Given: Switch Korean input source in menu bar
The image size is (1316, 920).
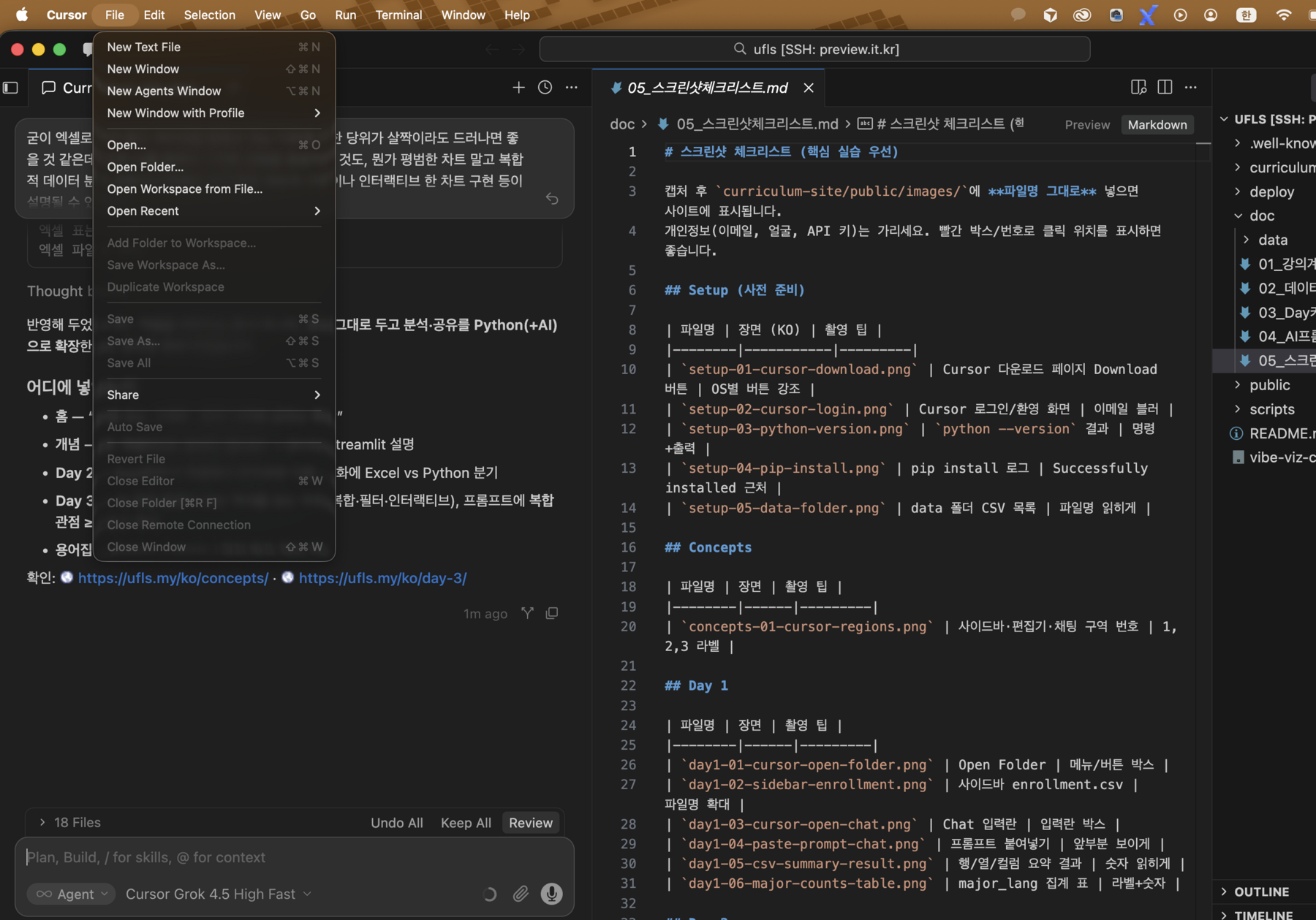Looking at the screenshot, I should point(1246,15).
